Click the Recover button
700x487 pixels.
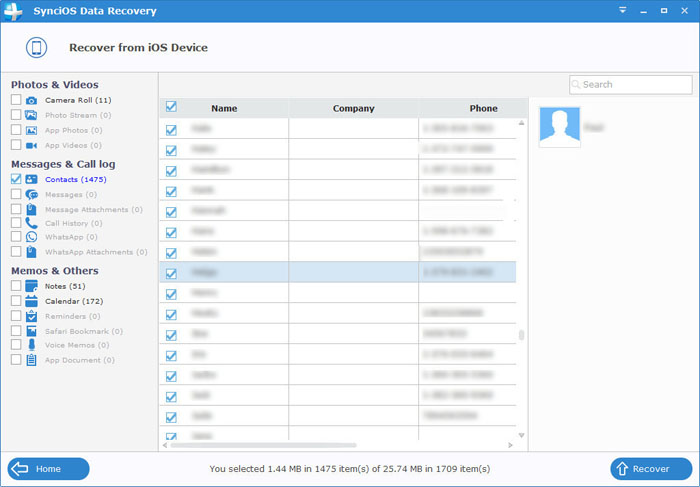click(651, 469)
